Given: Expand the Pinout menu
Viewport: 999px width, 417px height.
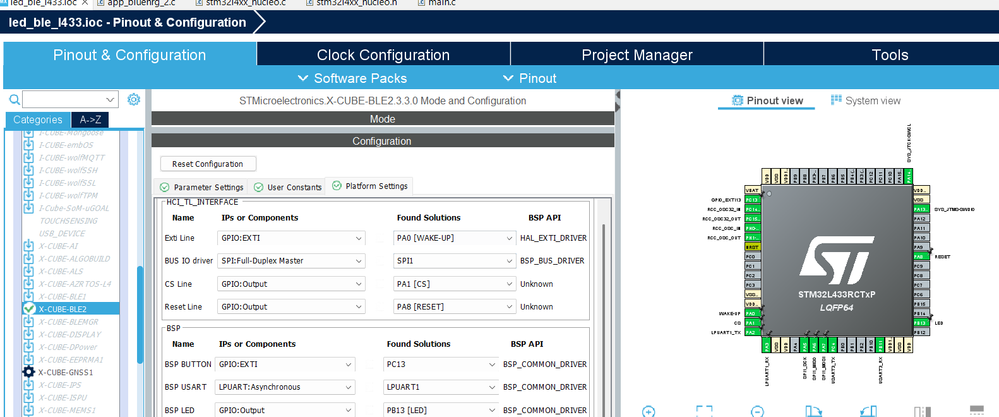Looking at the screenshot, I should coord(529,78).
